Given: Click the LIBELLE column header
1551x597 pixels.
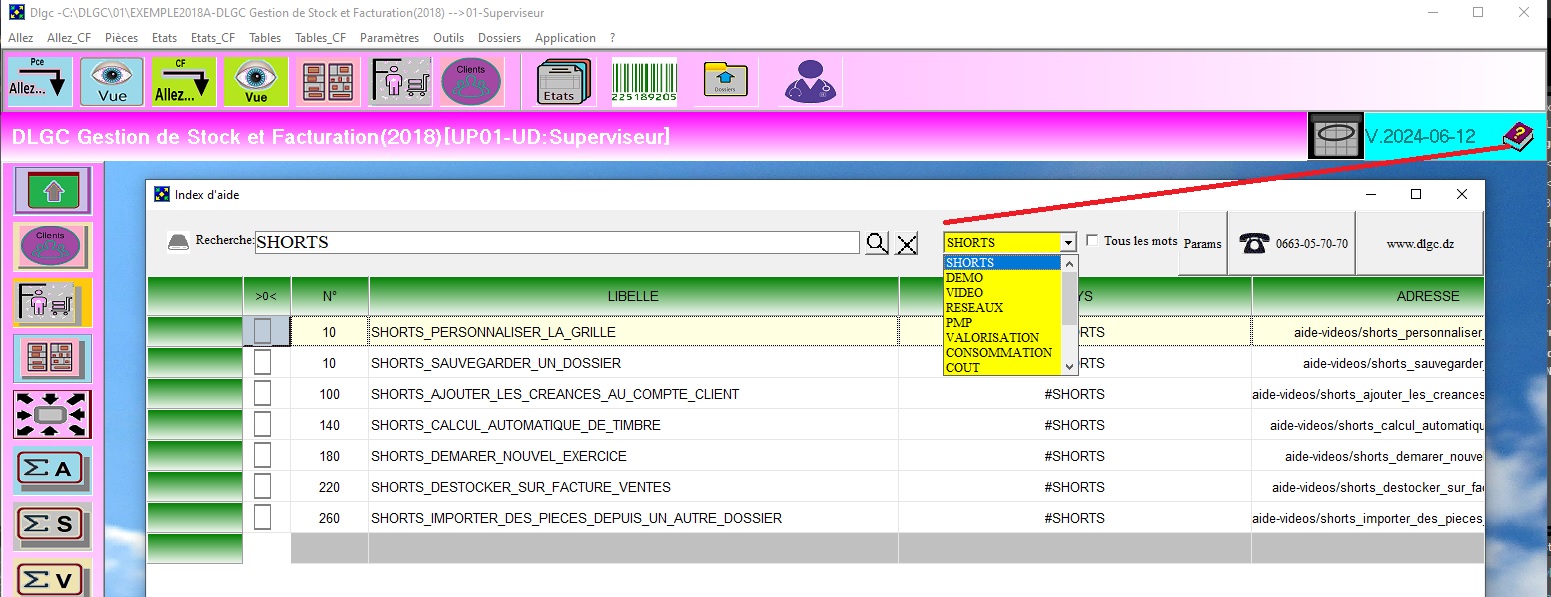Looking at the screenshot, I should pos(633,296).
